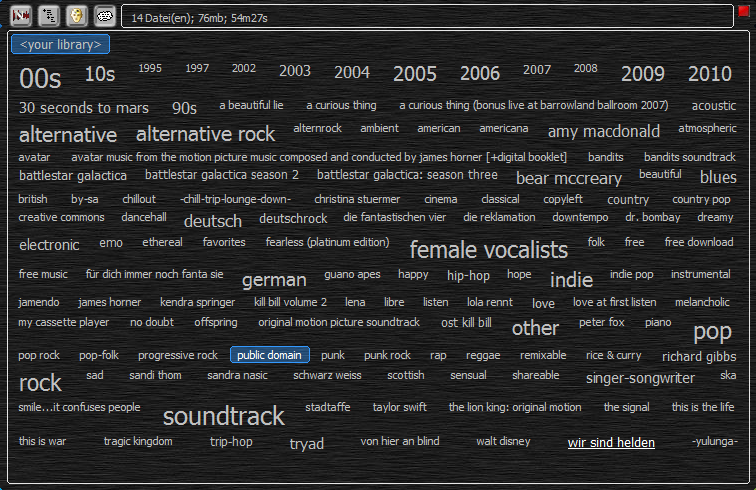Pick the kill bill volume 2 tag

(x=290, y=302)
